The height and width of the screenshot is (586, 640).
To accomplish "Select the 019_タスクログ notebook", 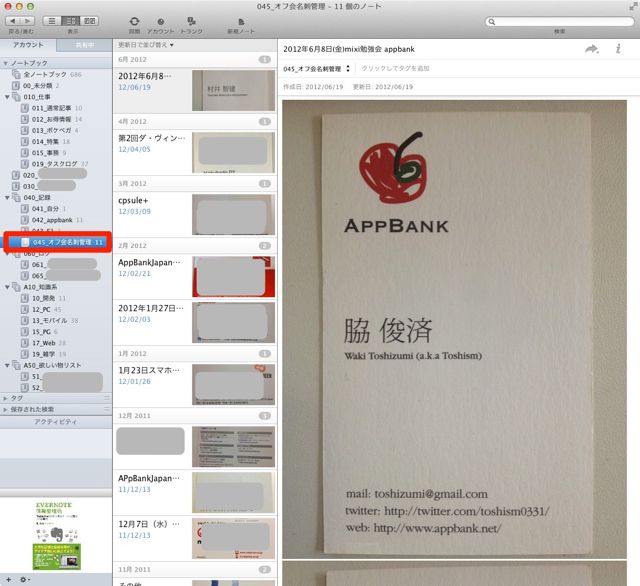I will pyautogui.click(x=54, y=164).
